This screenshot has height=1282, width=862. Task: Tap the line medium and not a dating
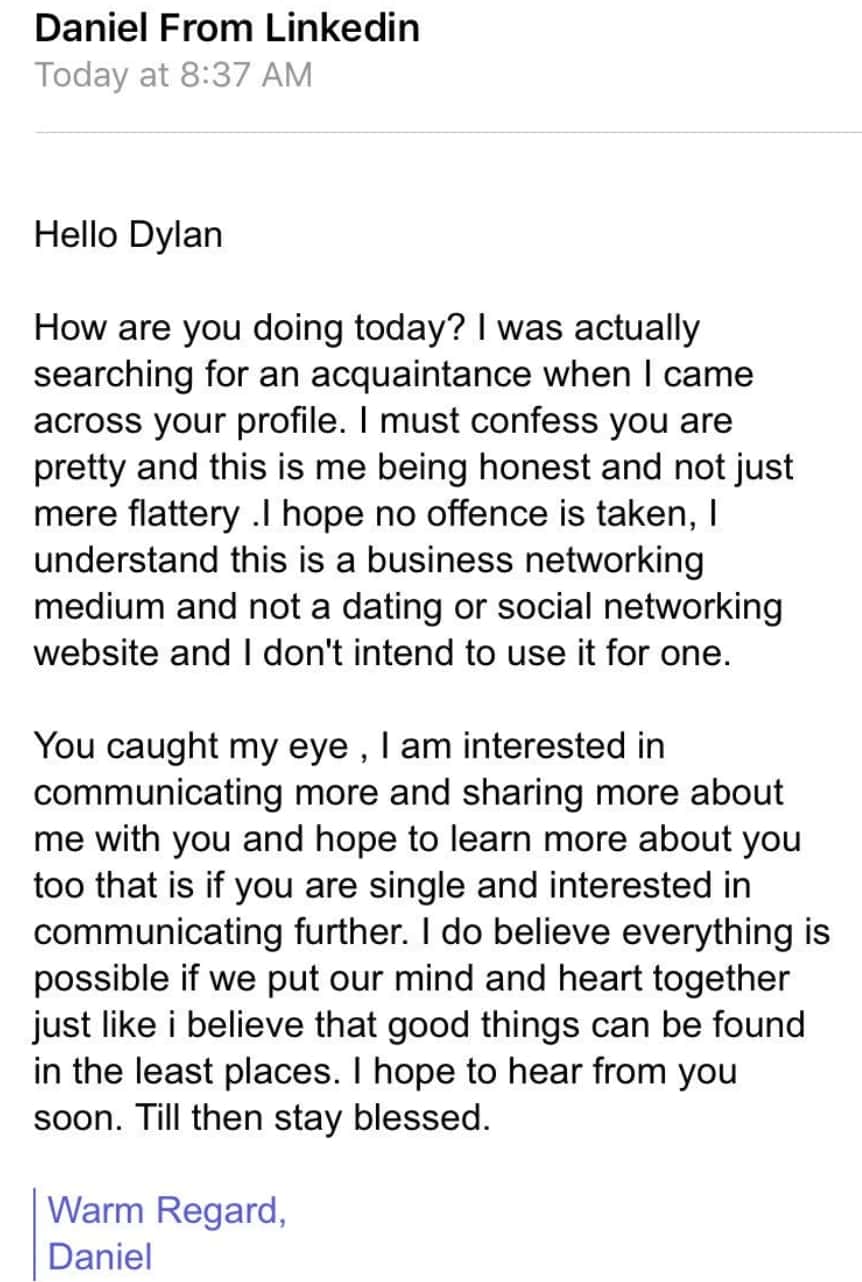click(408, 607)
